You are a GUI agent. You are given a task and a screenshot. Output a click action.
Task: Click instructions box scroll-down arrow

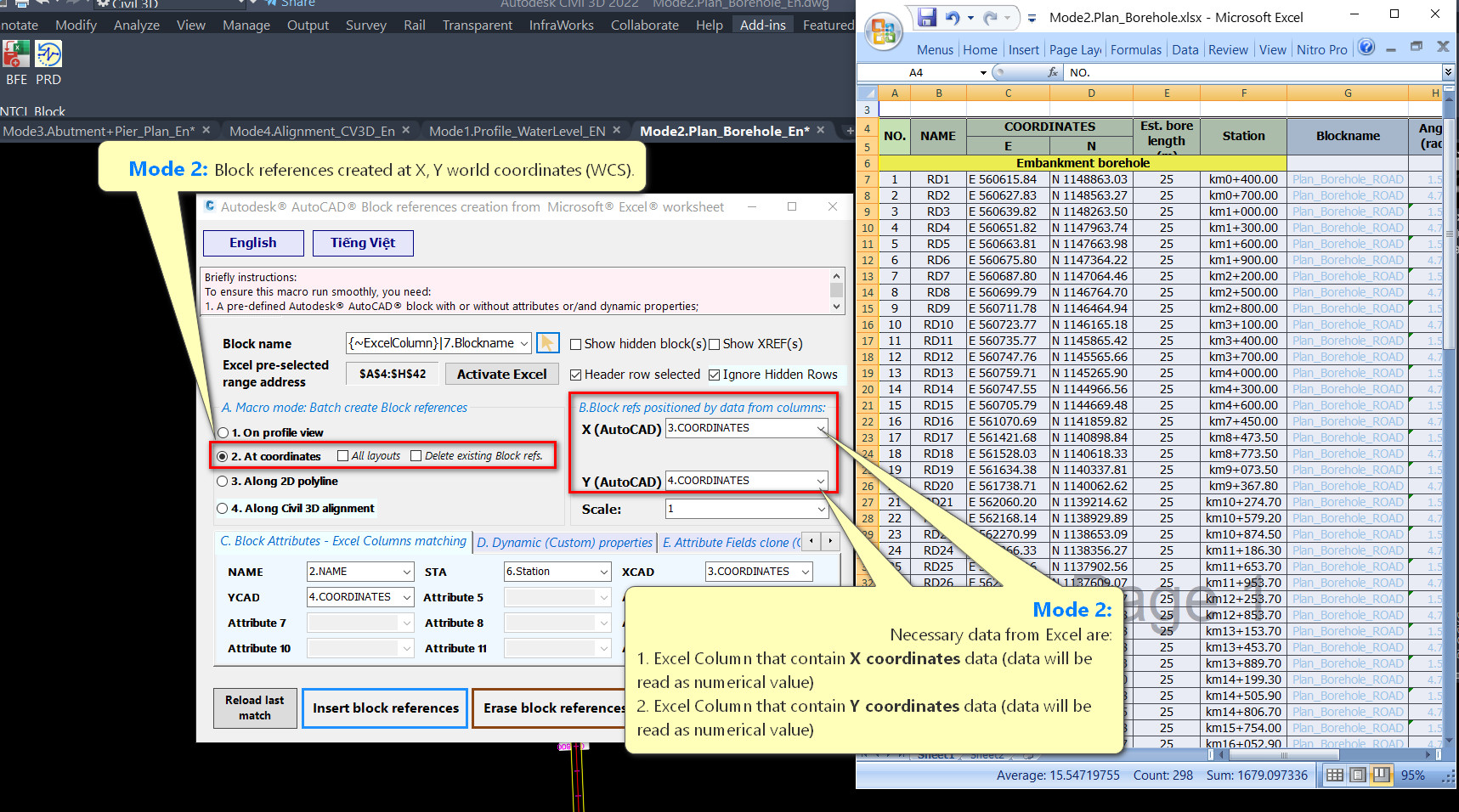click(x=836, y=306)
